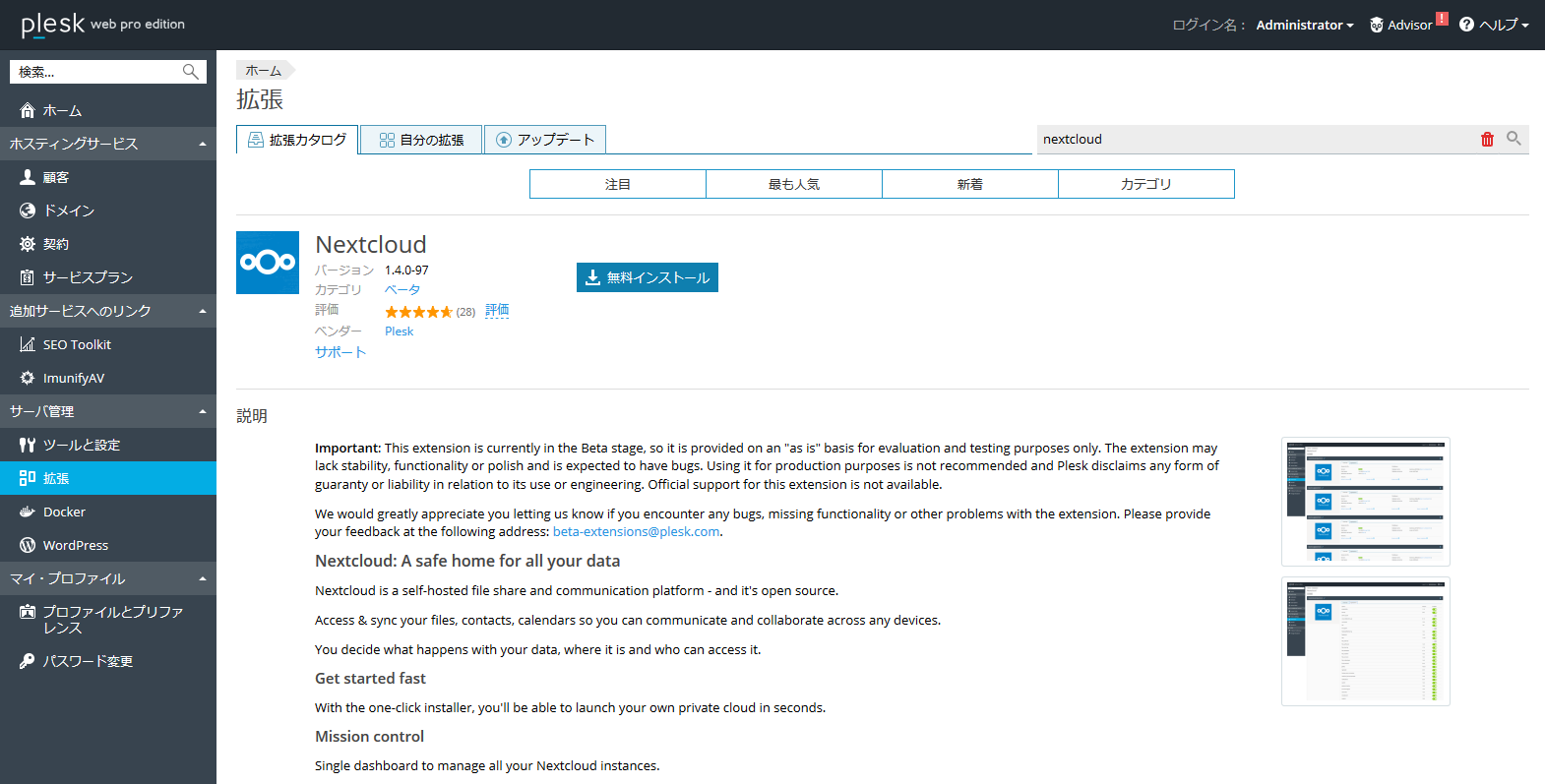
Task: Expand the Administrator account dropdown
Action: click(1304, 25)
